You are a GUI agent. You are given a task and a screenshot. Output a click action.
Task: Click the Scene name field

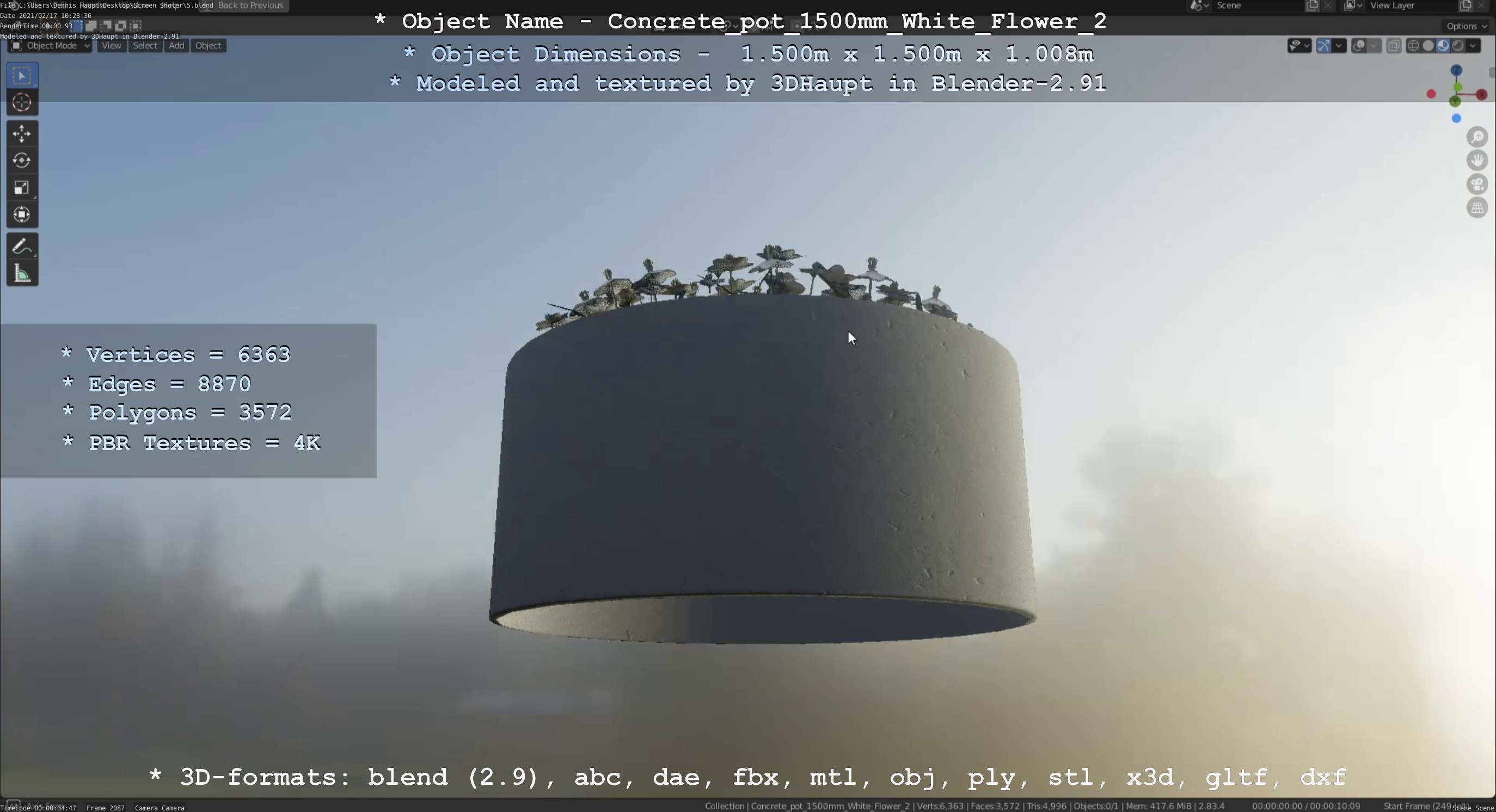coord(1258,6)
